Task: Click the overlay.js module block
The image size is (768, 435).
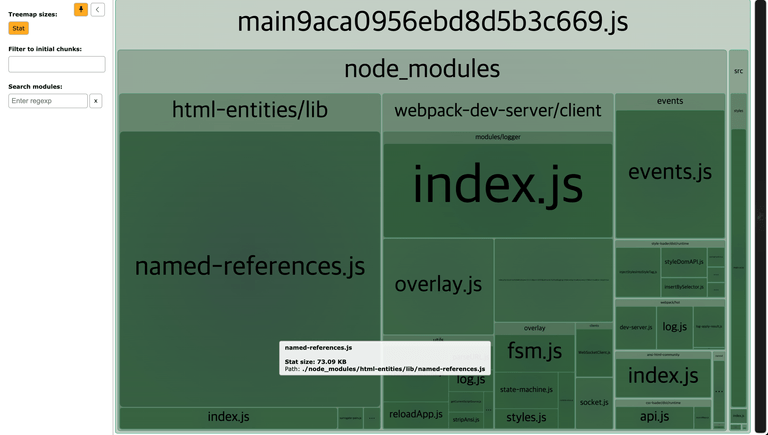Action: [438, 286]
